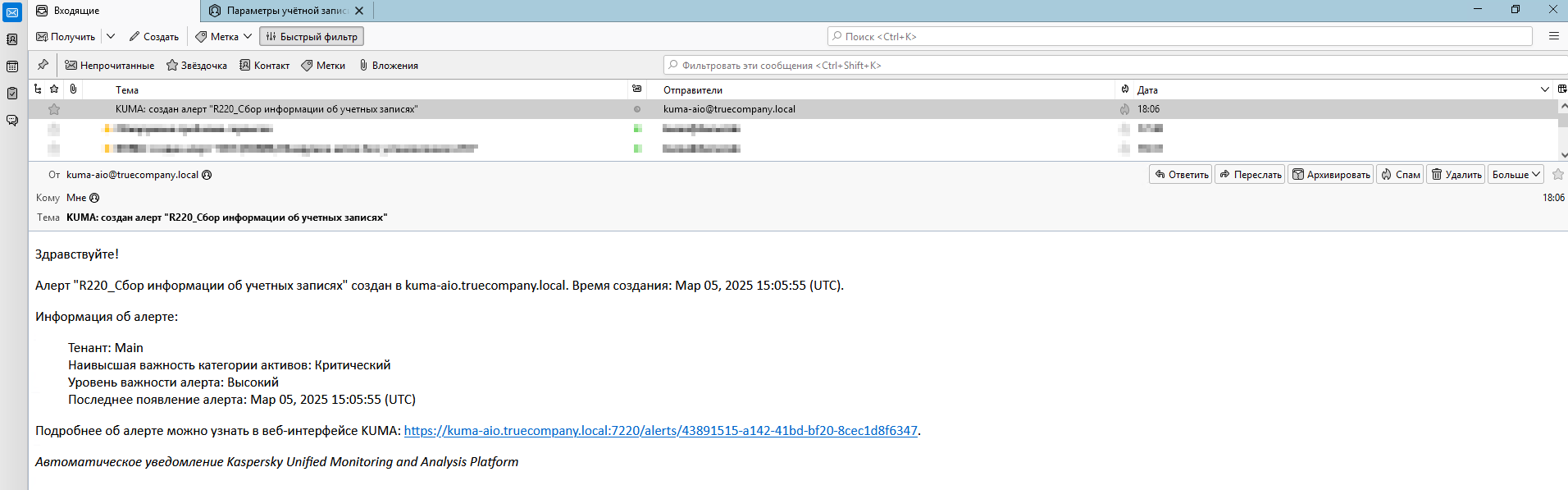Open the Метка tag dropdown
The image size is (1568, 490).
point(223,36)
